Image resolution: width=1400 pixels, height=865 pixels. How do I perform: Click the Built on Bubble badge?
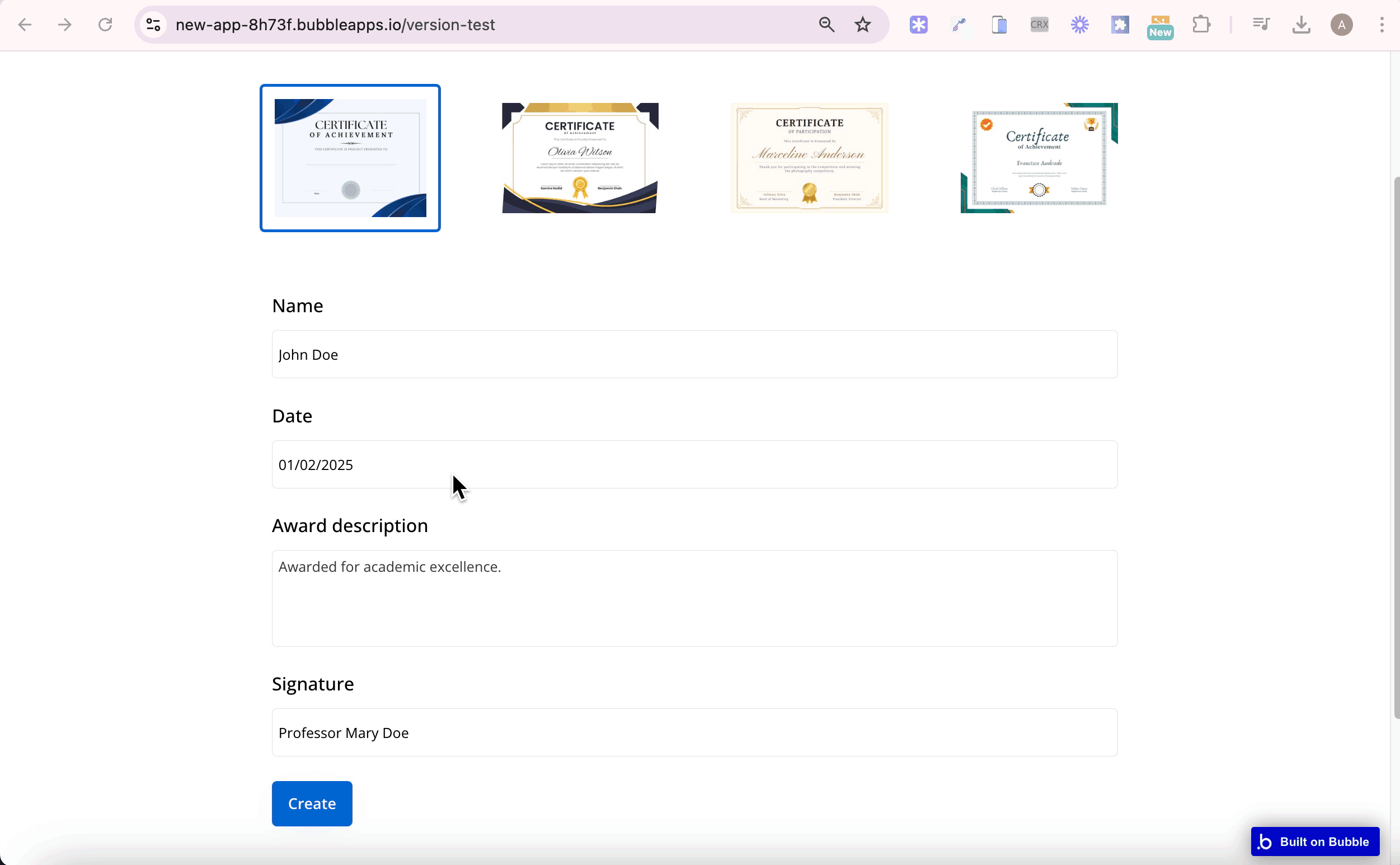click(x=1315, y=842)
